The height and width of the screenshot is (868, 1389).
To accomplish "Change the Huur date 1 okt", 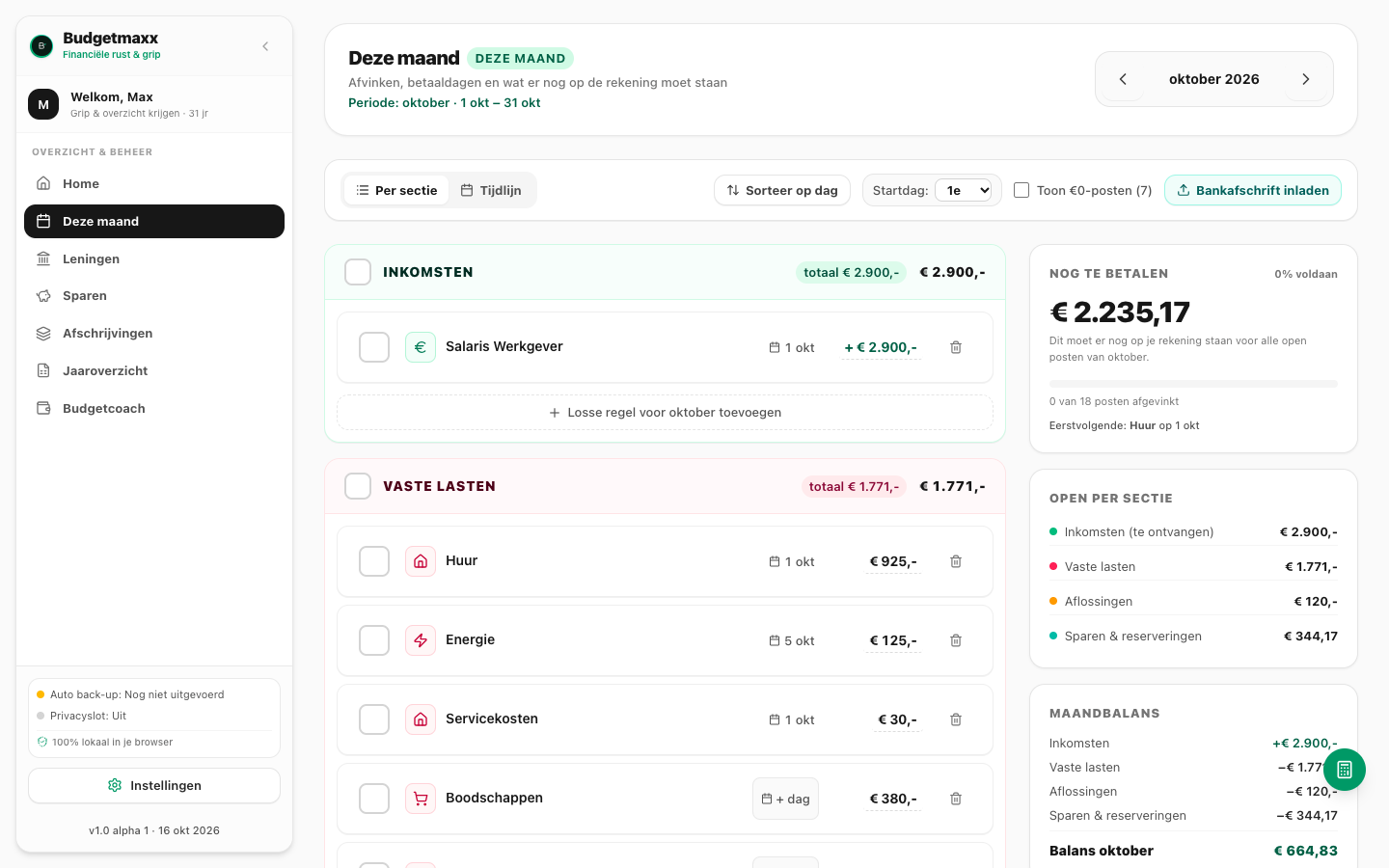I will pos(792,561).
